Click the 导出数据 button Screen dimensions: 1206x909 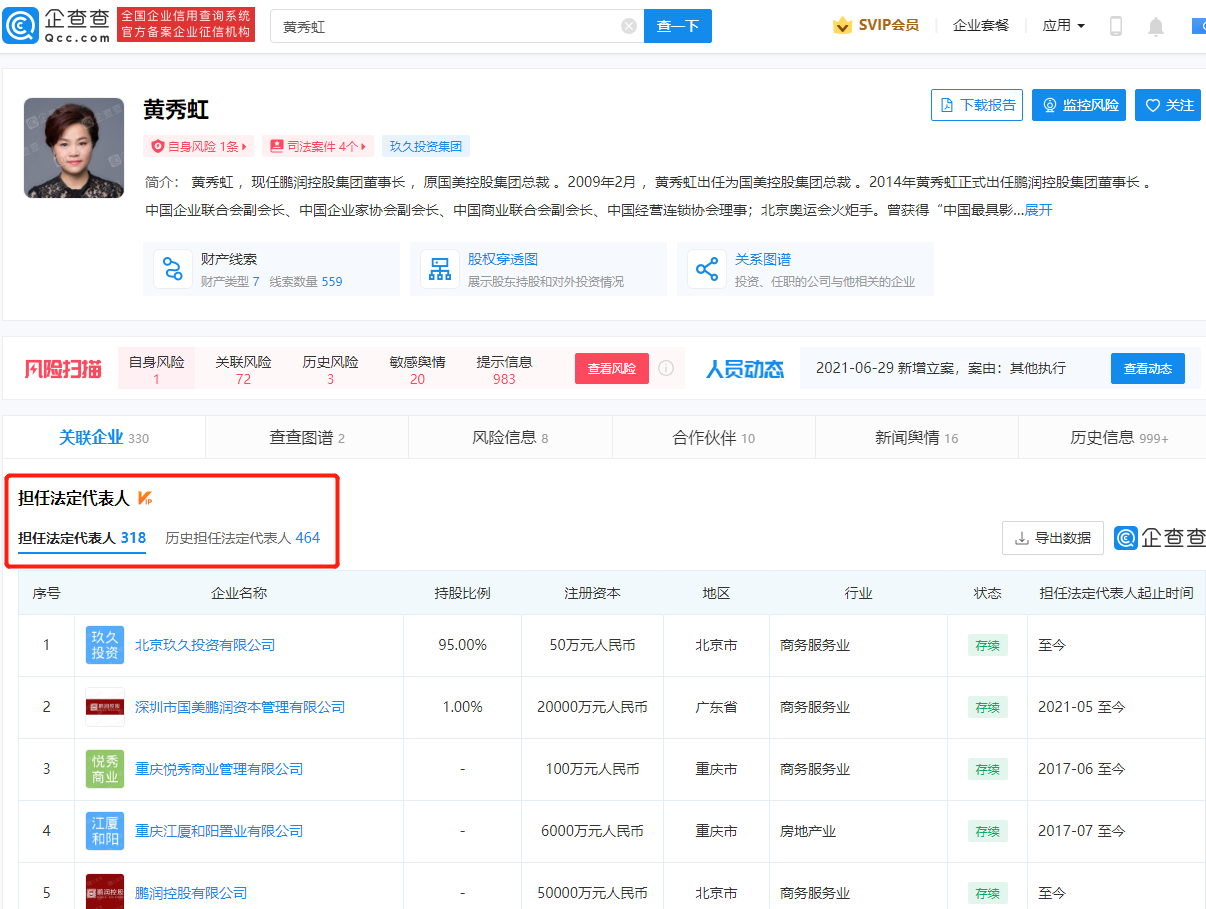pos(1053,538)
